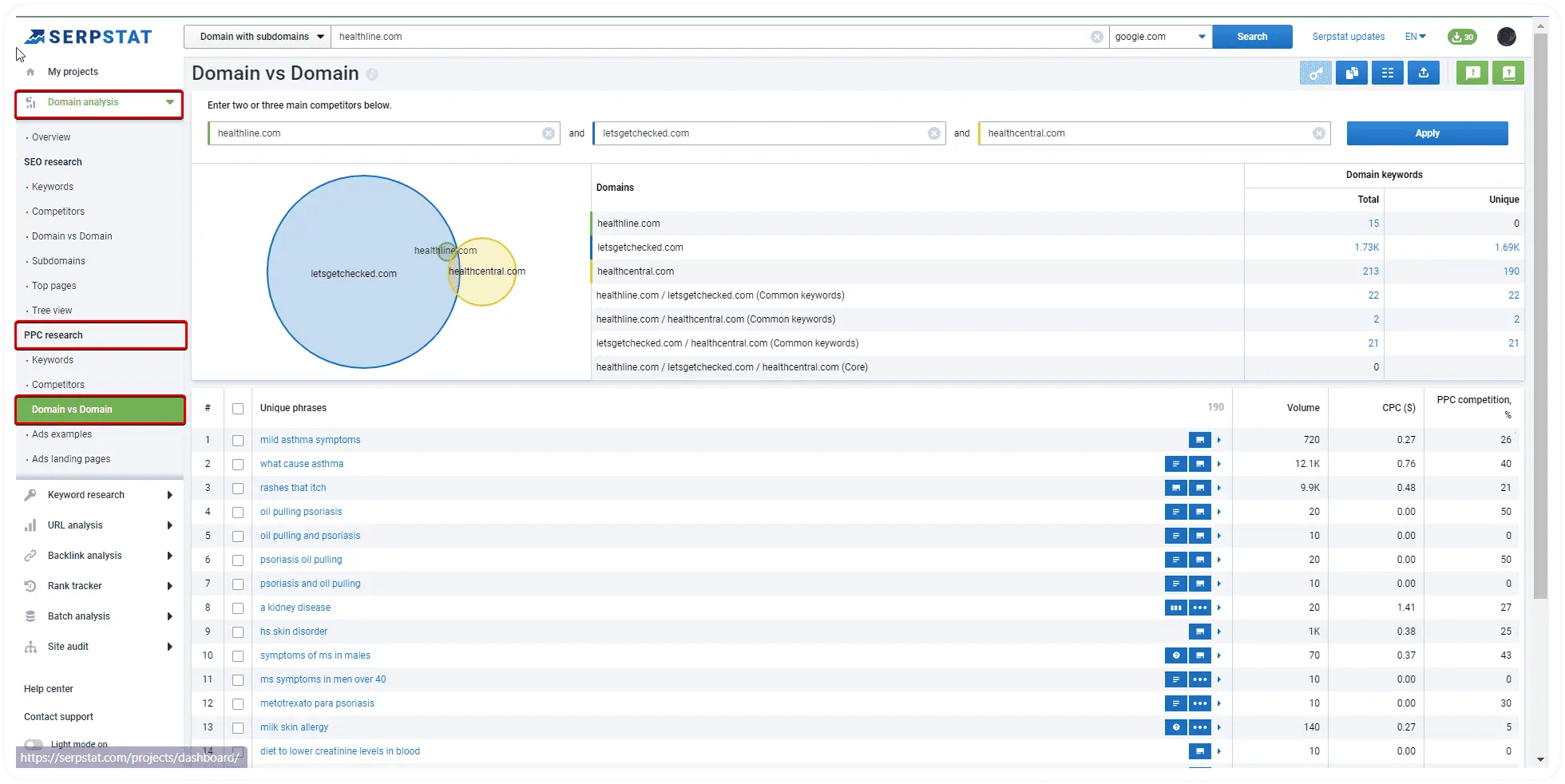Click the export upload arrow icon

pos(1424,73)
